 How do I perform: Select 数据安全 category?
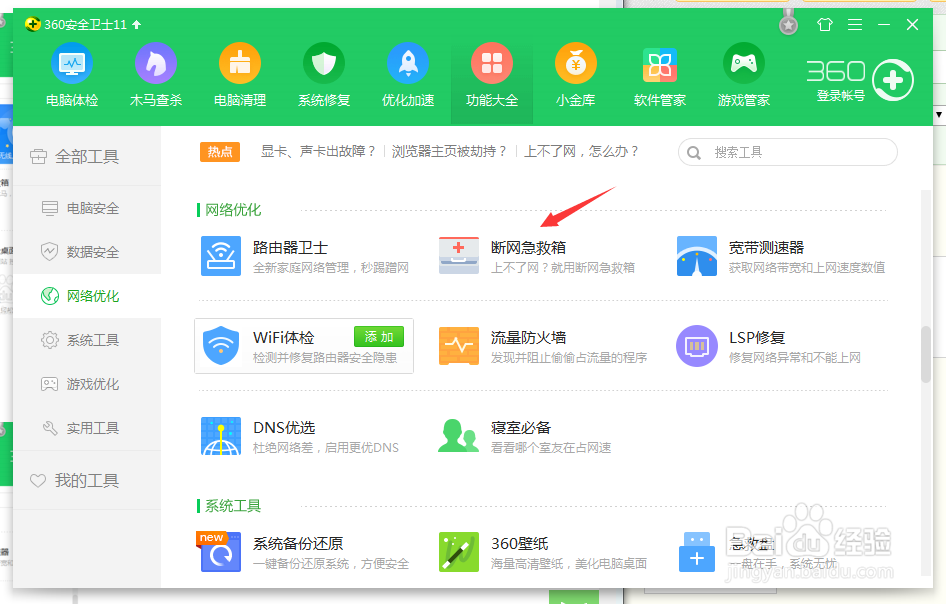tap(87, 252)
